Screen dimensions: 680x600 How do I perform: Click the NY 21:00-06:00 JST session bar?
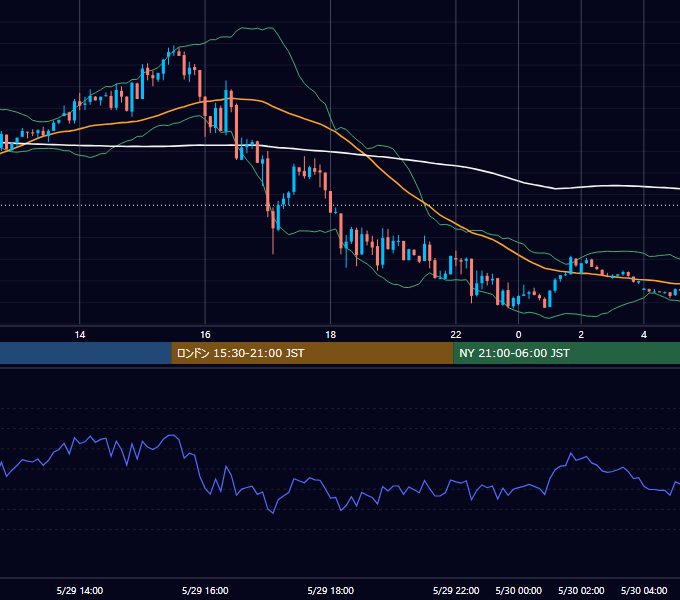pos(566,353)
